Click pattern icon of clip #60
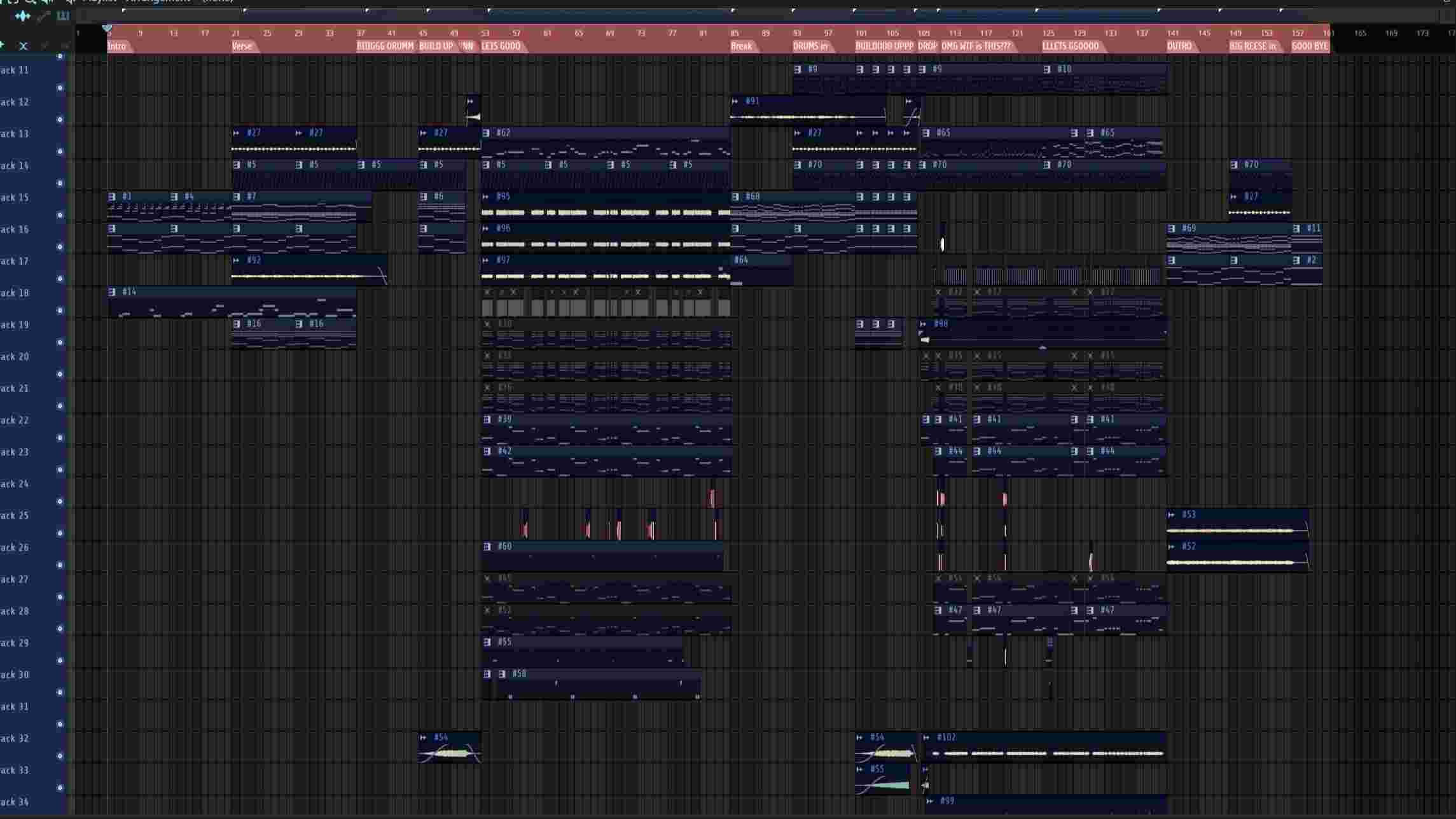 [x=487, y=547]
